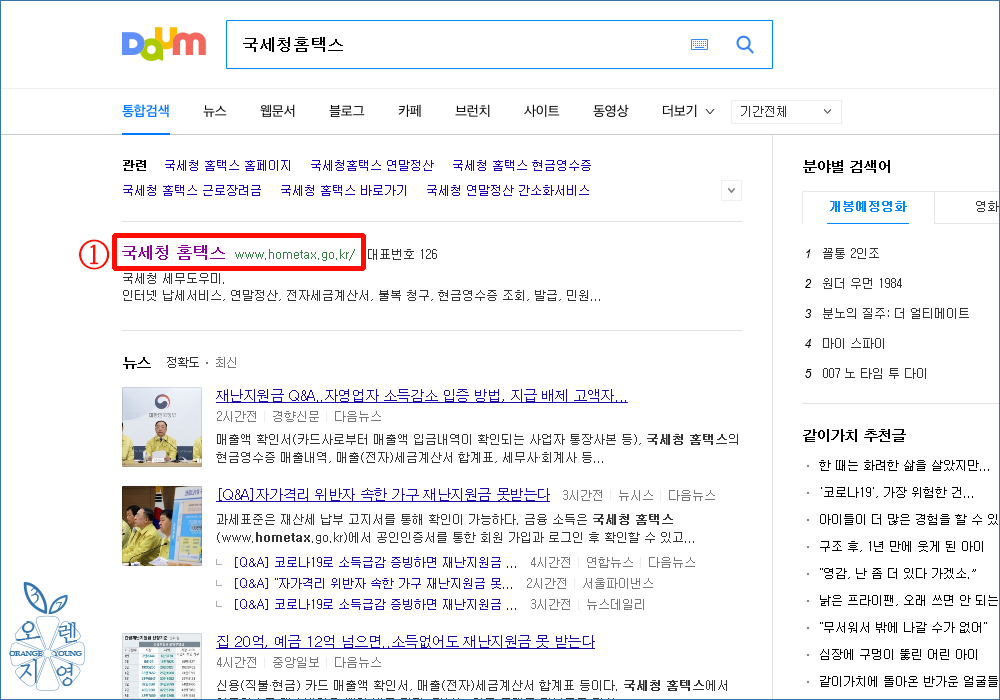The image size is (1000, 700).
Task: Open the 웹문서 tab
Action: (278, 111)
